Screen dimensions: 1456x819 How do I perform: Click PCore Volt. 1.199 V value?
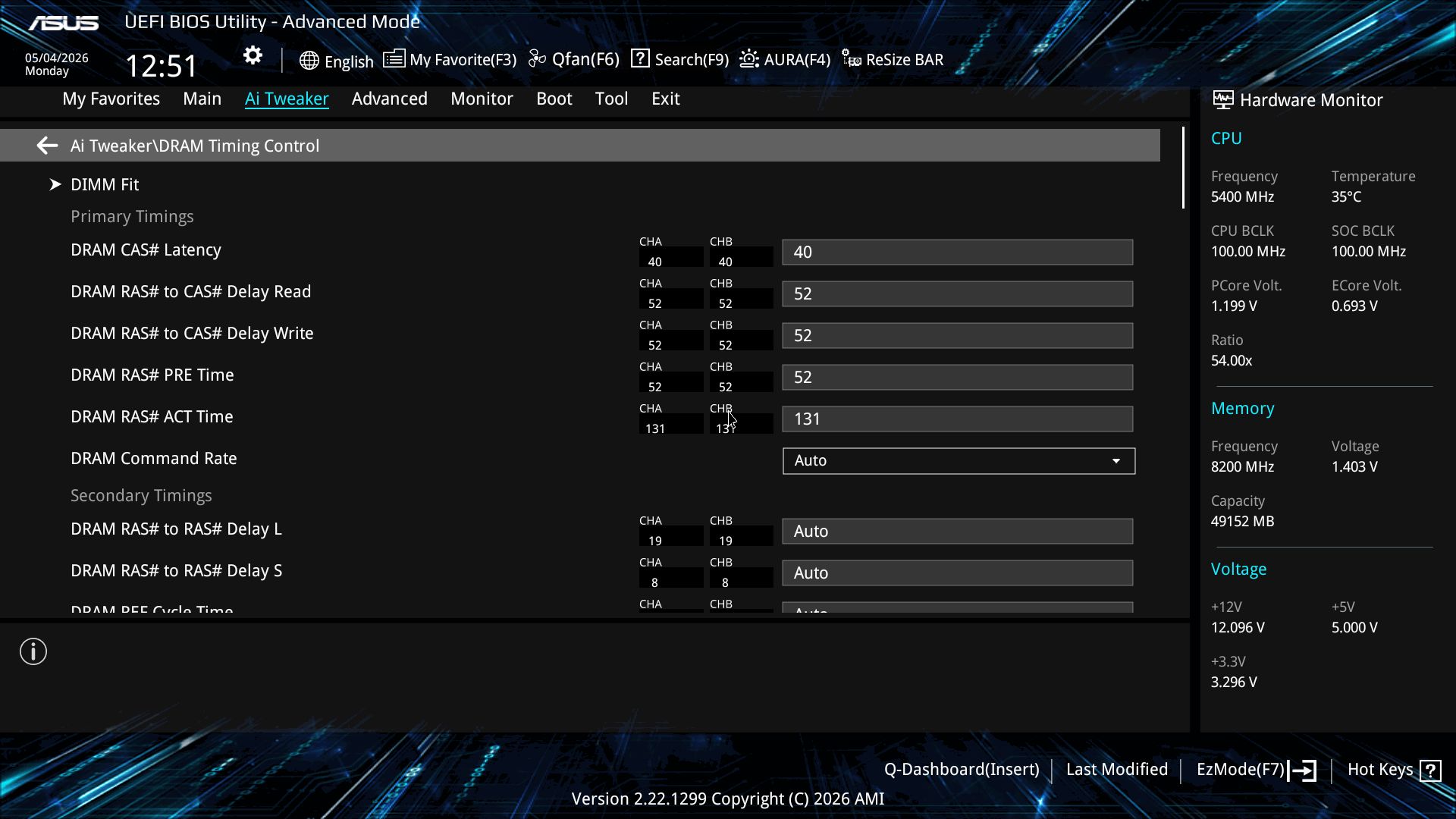click(x=1234, y=306)
